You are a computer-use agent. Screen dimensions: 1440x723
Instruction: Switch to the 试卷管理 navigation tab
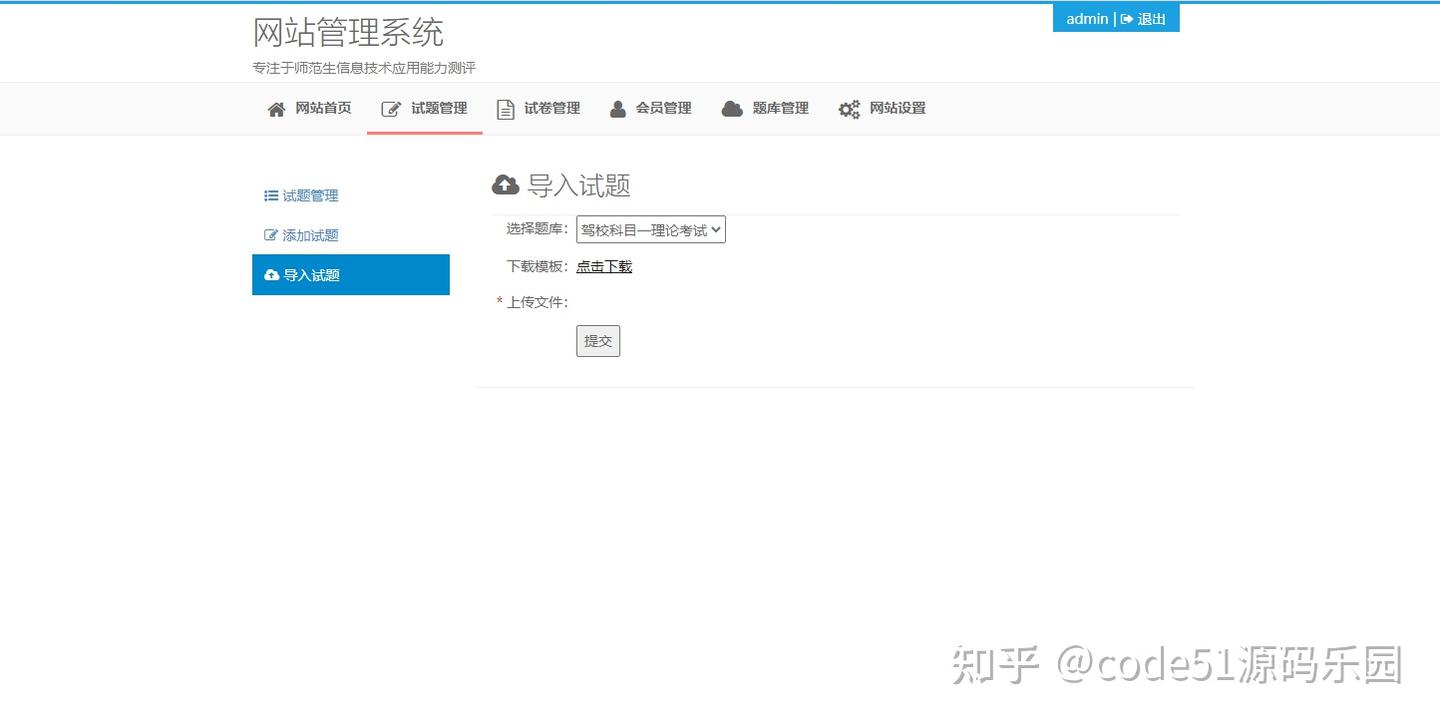[550, 108]
